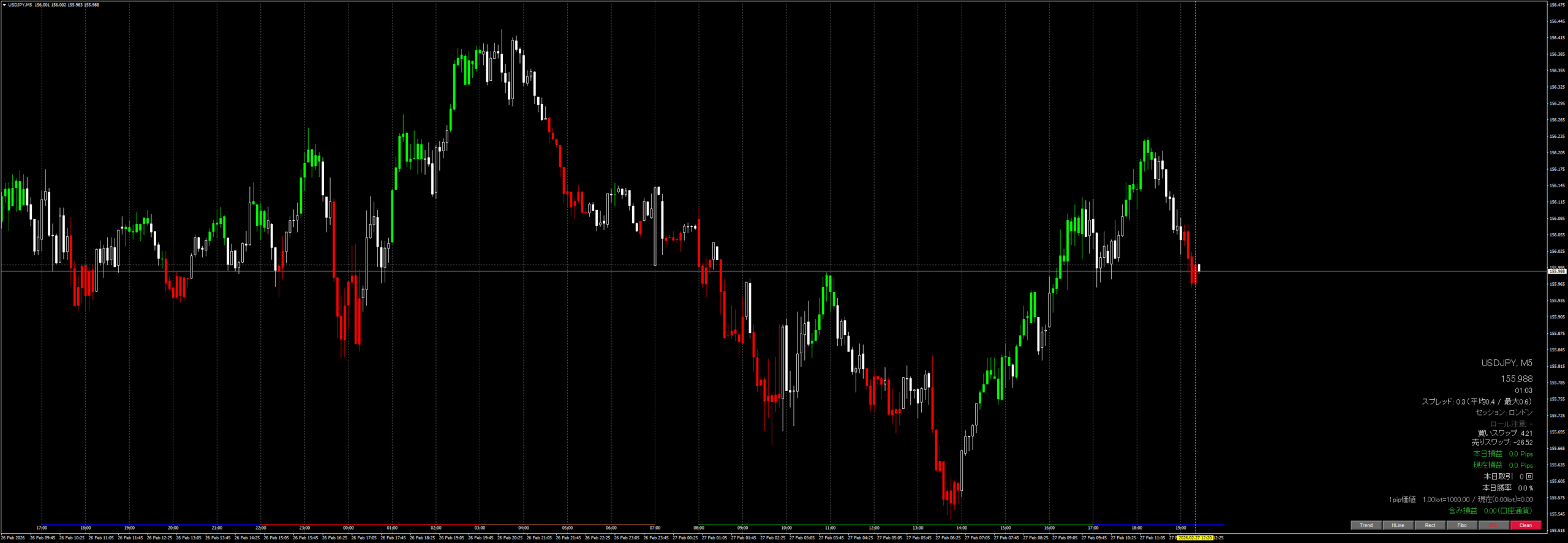Open the USDJPY,M5 chart dropdown triangle
Viewport: 1568px width, 543px height.
4,5
